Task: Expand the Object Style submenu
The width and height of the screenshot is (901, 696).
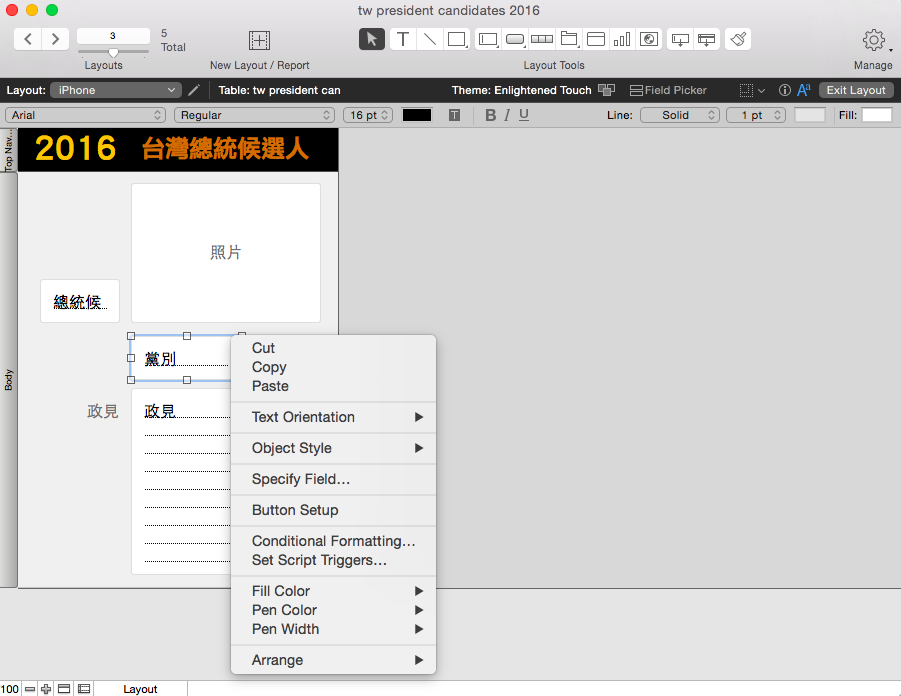Action: click(x=333, y=448)
